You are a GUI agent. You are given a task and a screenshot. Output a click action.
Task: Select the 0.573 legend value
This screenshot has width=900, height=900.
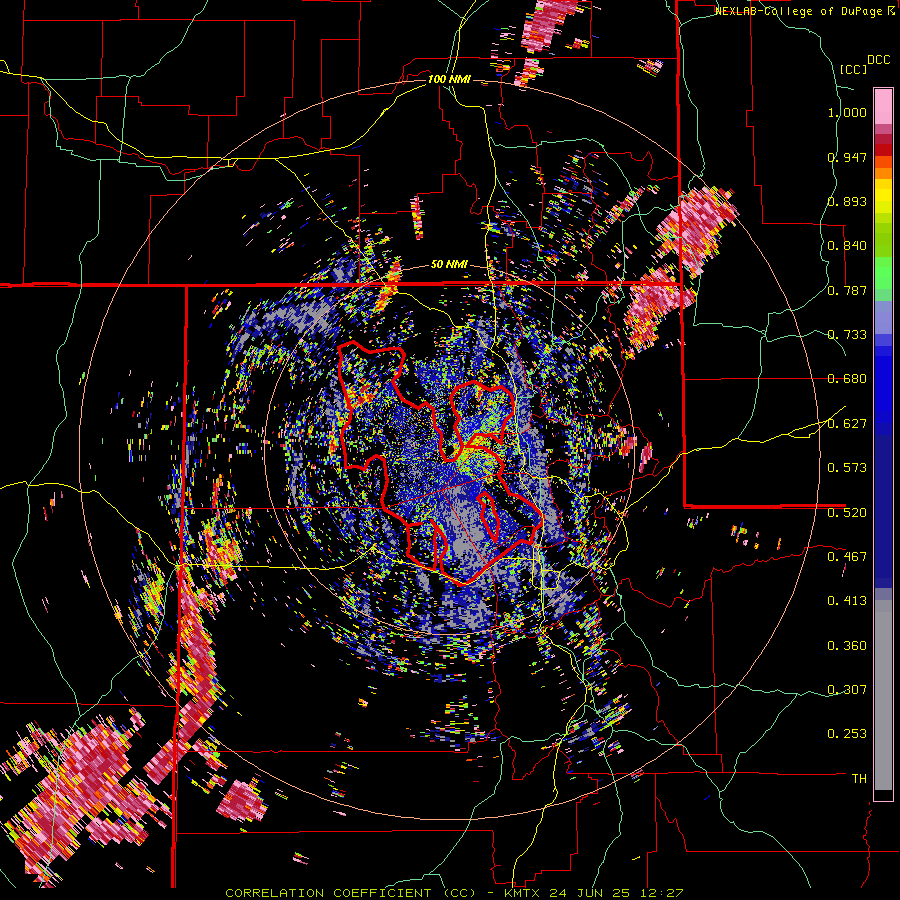(847, 468)
